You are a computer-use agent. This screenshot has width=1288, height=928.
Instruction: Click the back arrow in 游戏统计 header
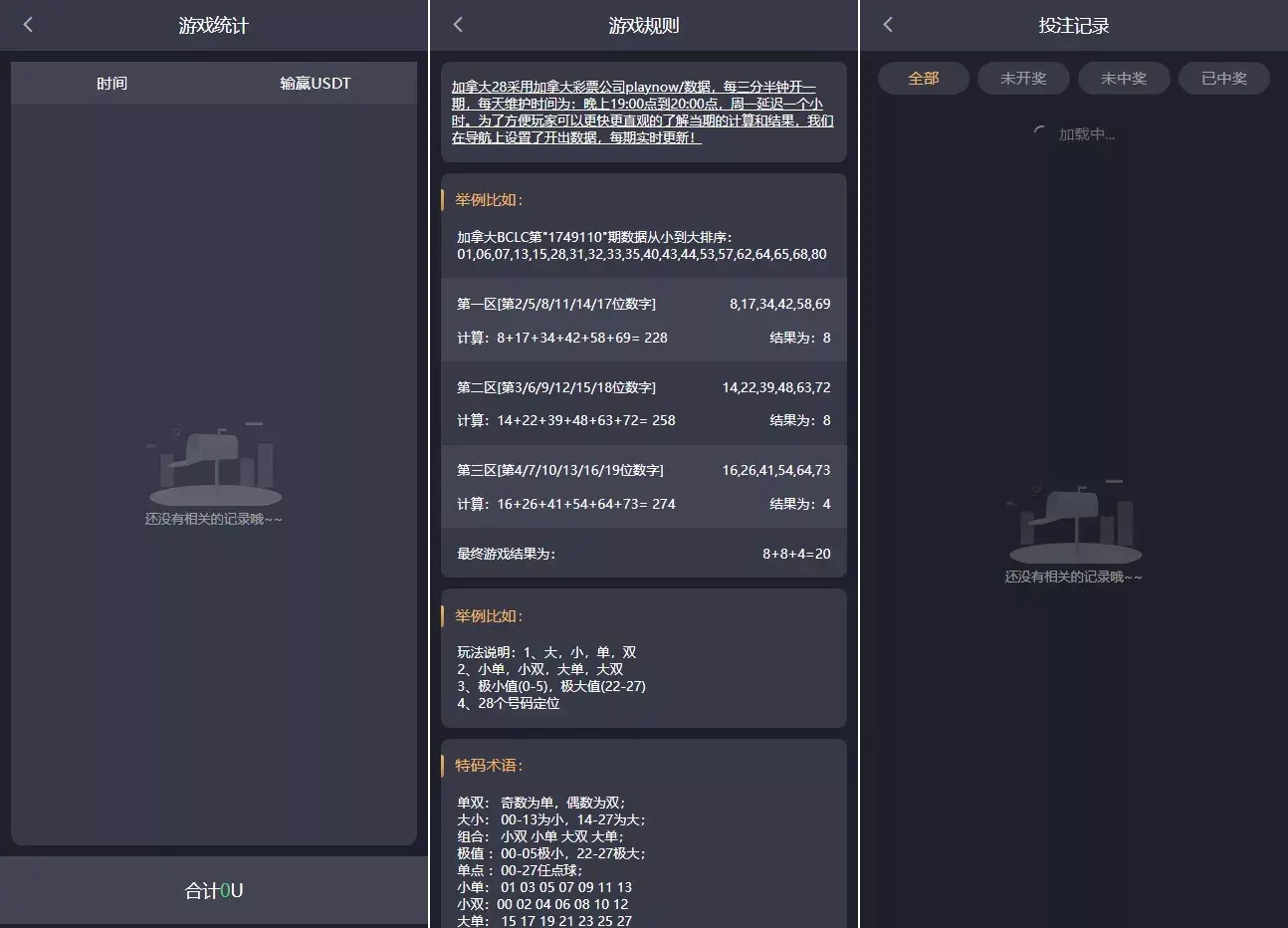click(28, 25)
